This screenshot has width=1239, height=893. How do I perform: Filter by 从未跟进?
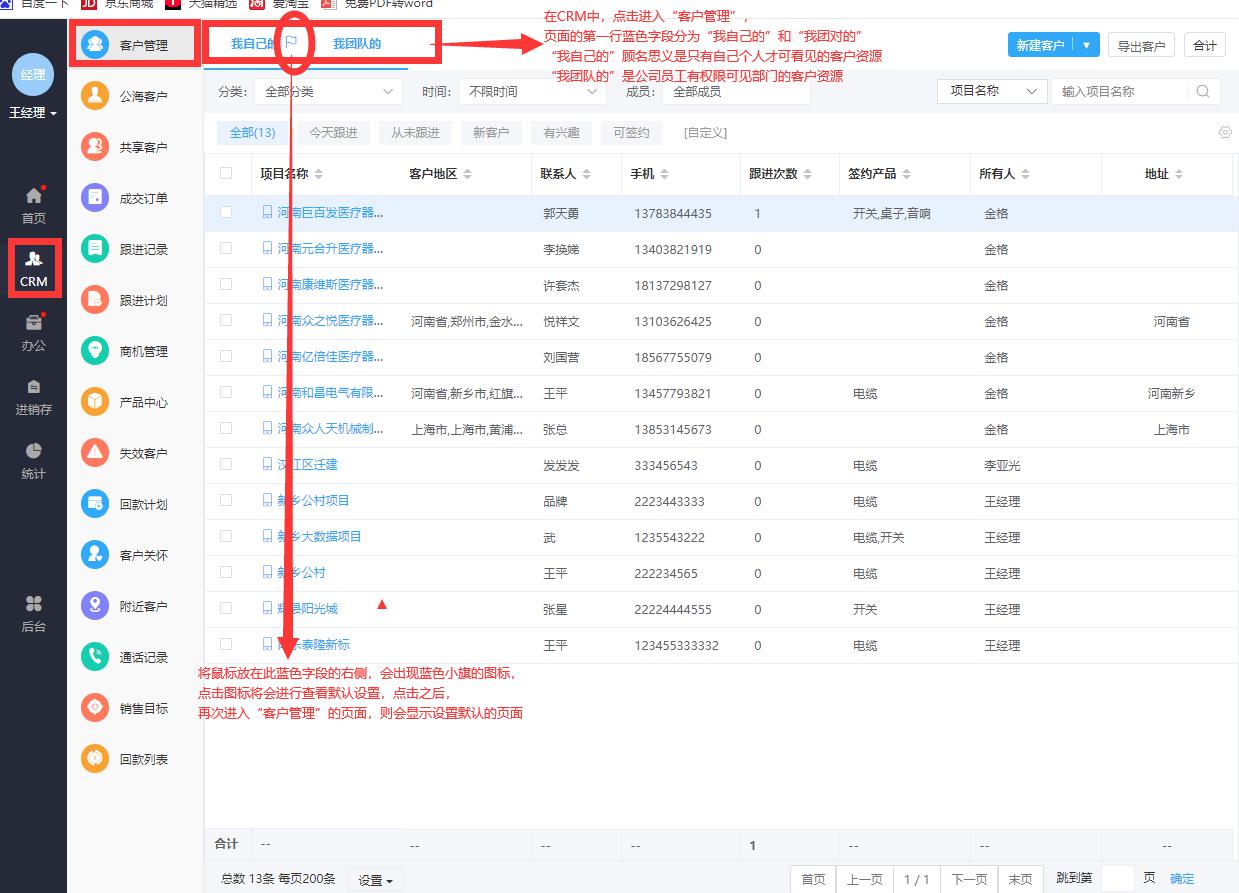click(x=415, y=132)
